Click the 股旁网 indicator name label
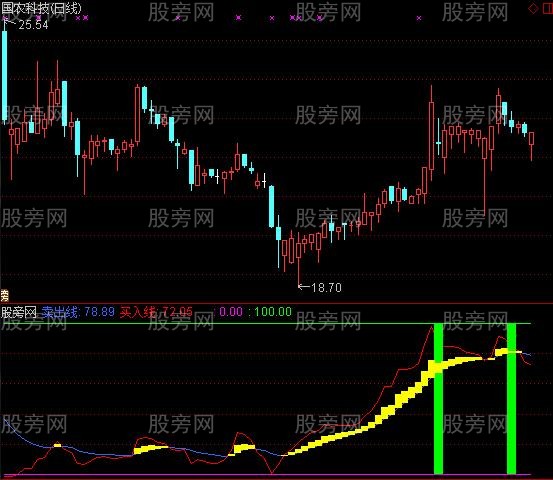 (18, 312)
